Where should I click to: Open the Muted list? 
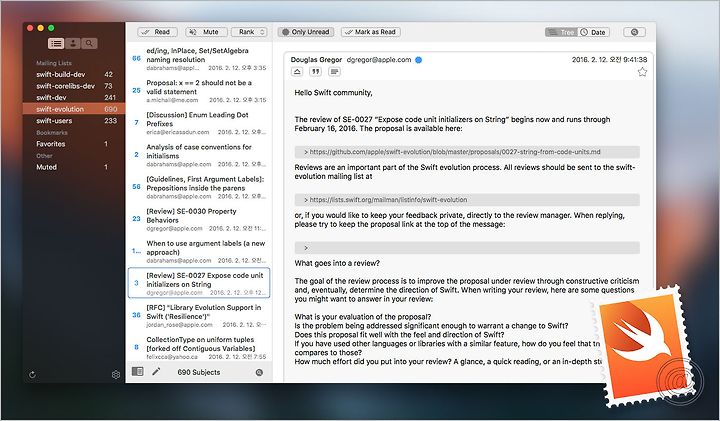pos(74,167)
